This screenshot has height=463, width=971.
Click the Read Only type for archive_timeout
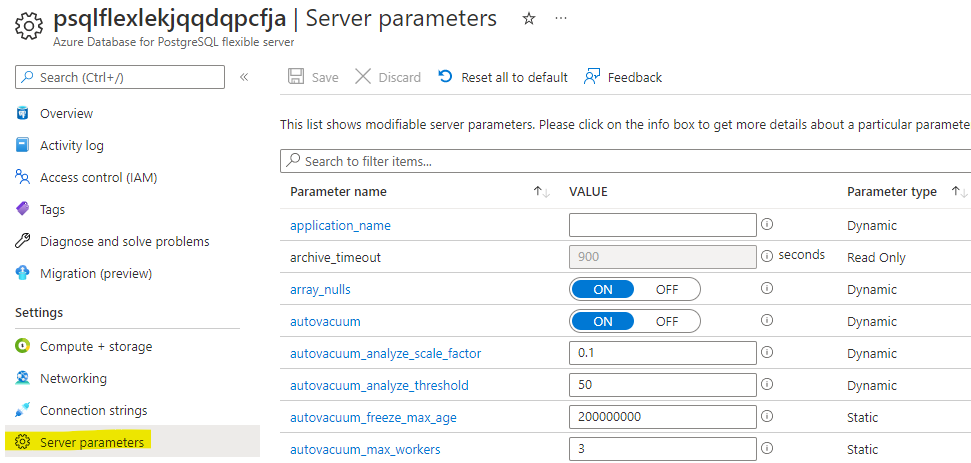pos(876,257)
